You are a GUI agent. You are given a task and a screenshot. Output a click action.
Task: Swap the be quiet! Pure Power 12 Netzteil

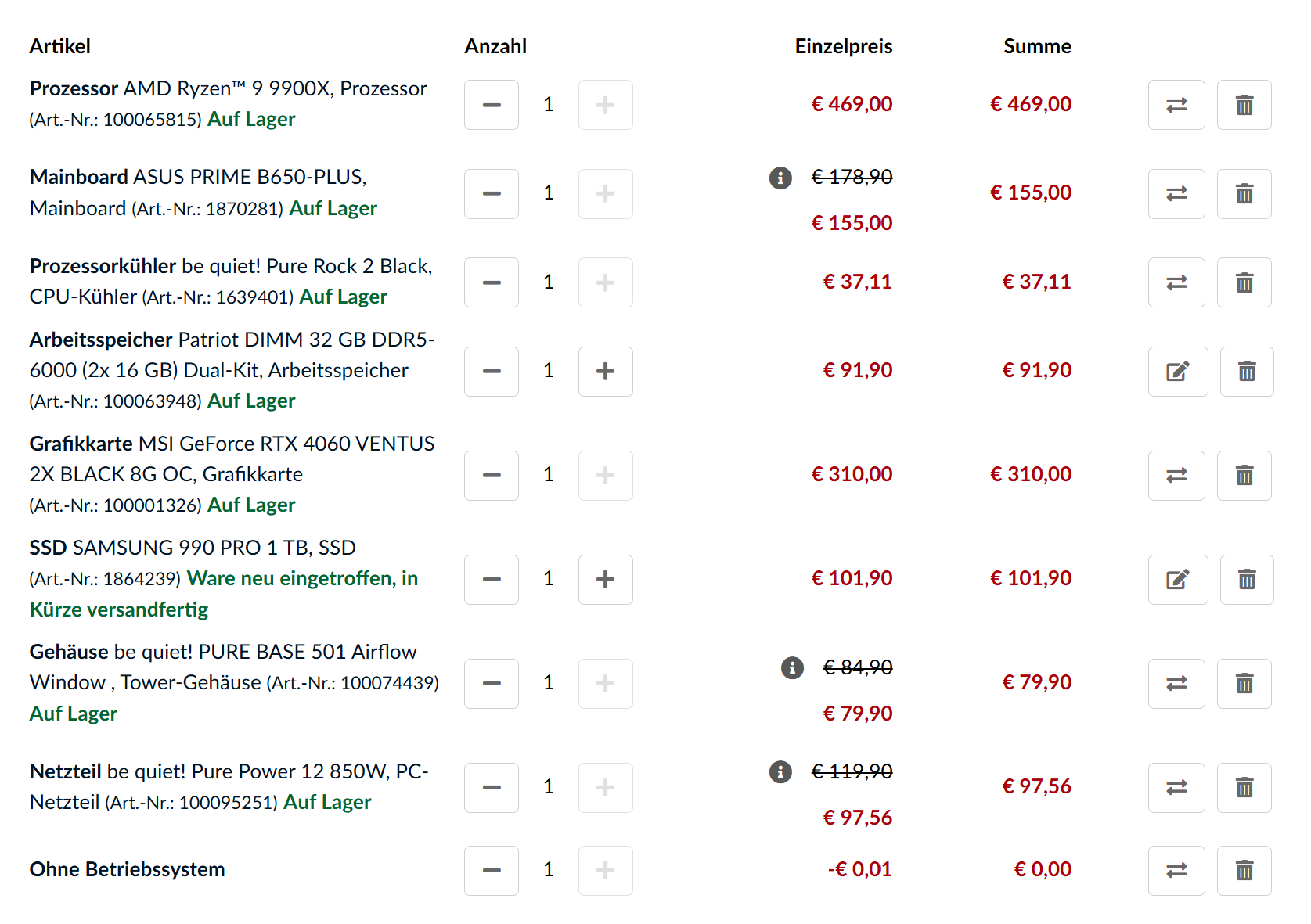click(1176, 788)
